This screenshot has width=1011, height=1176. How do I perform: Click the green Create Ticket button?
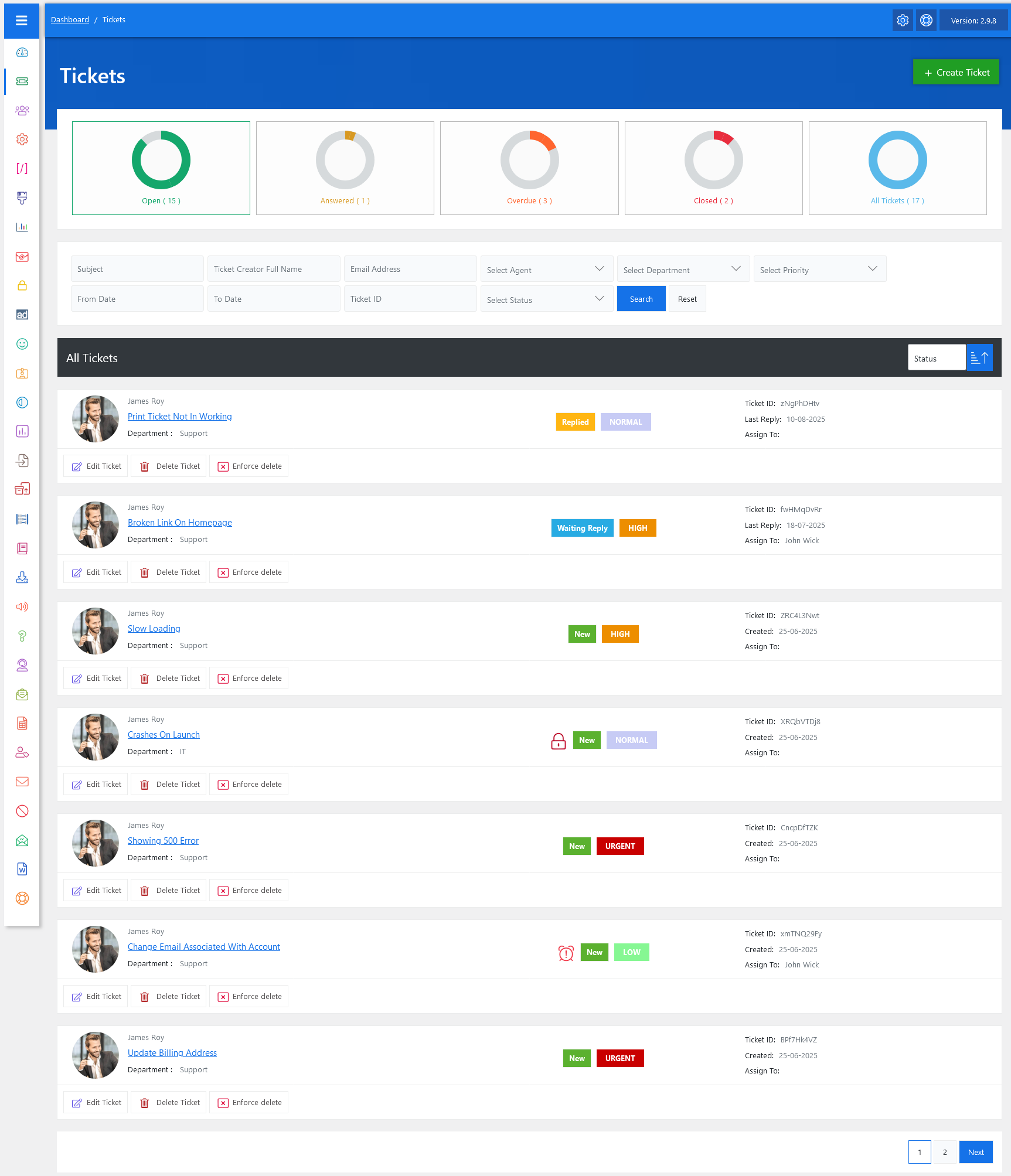[956, 72]
